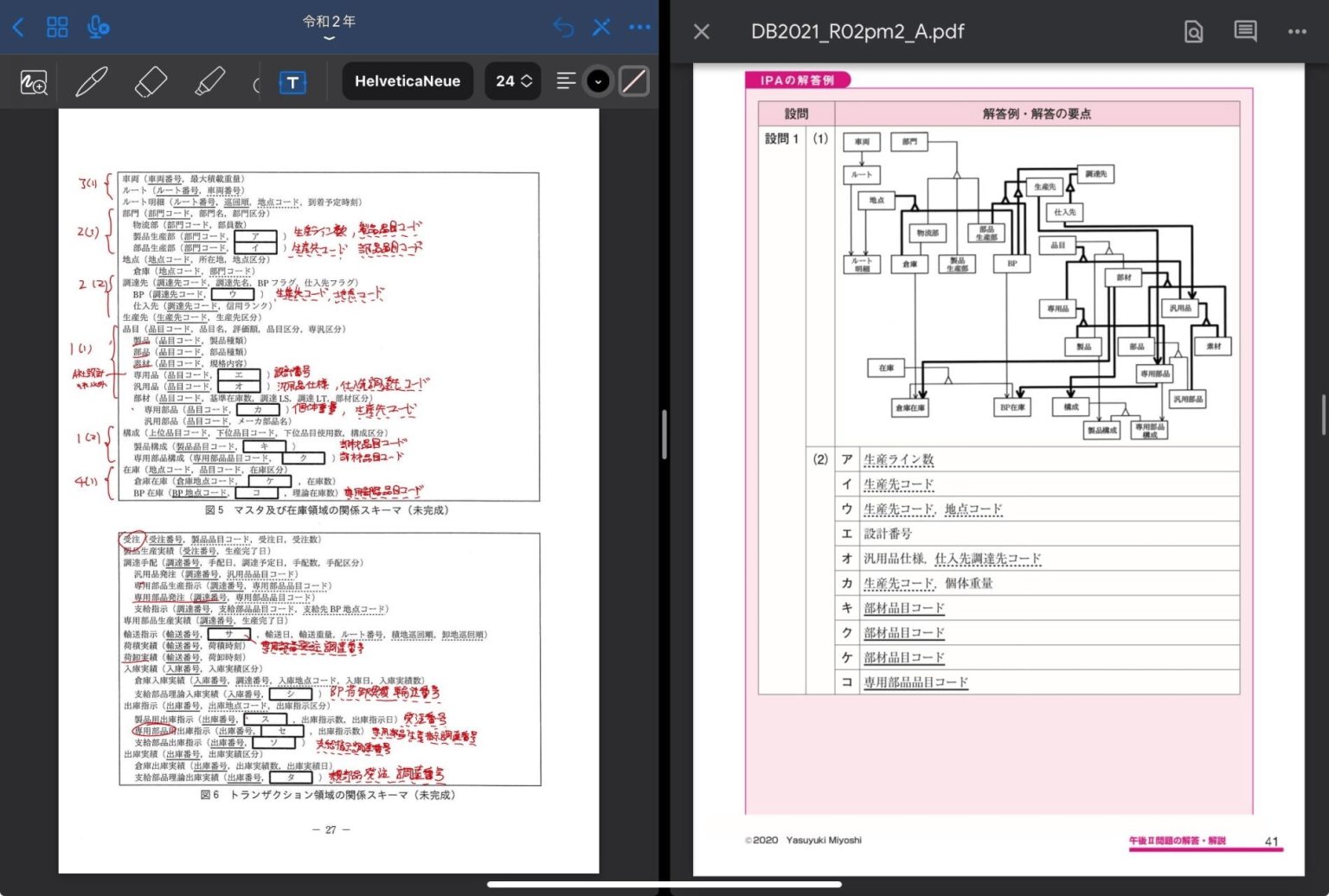The height and width of the screenshot is (896, 1329).
Task: Tap the Undo arrow
Action: point(562,27)
